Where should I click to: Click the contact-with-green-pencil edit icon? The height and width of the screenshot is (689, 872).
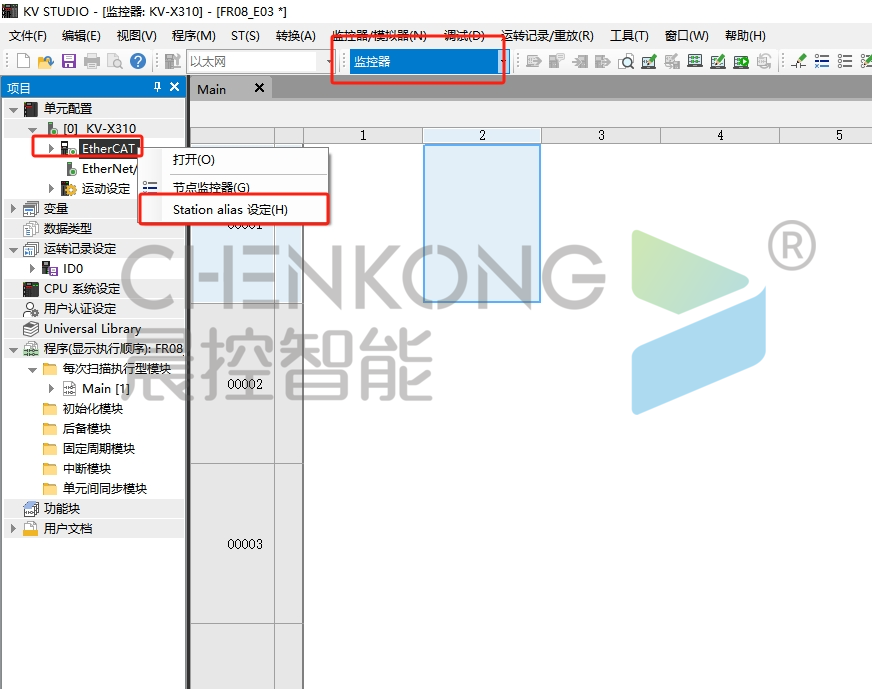799,61
